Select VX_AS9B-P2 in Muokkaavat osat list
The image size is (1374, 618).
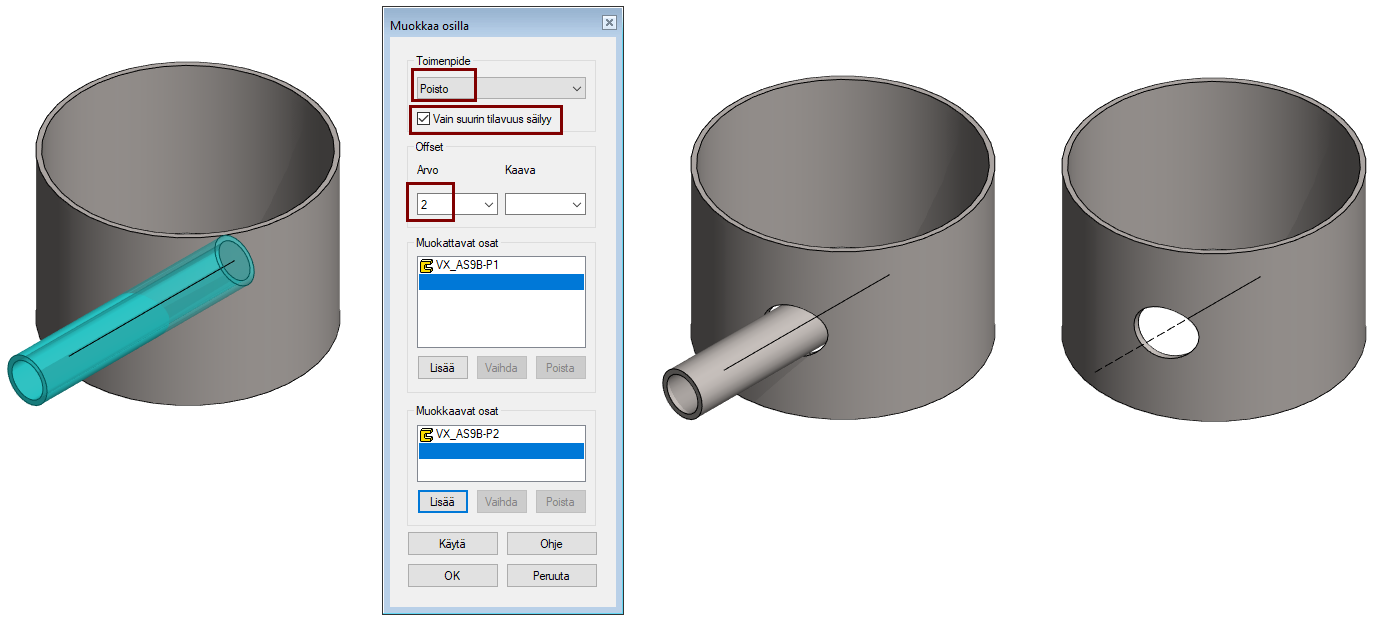[467, 434]
